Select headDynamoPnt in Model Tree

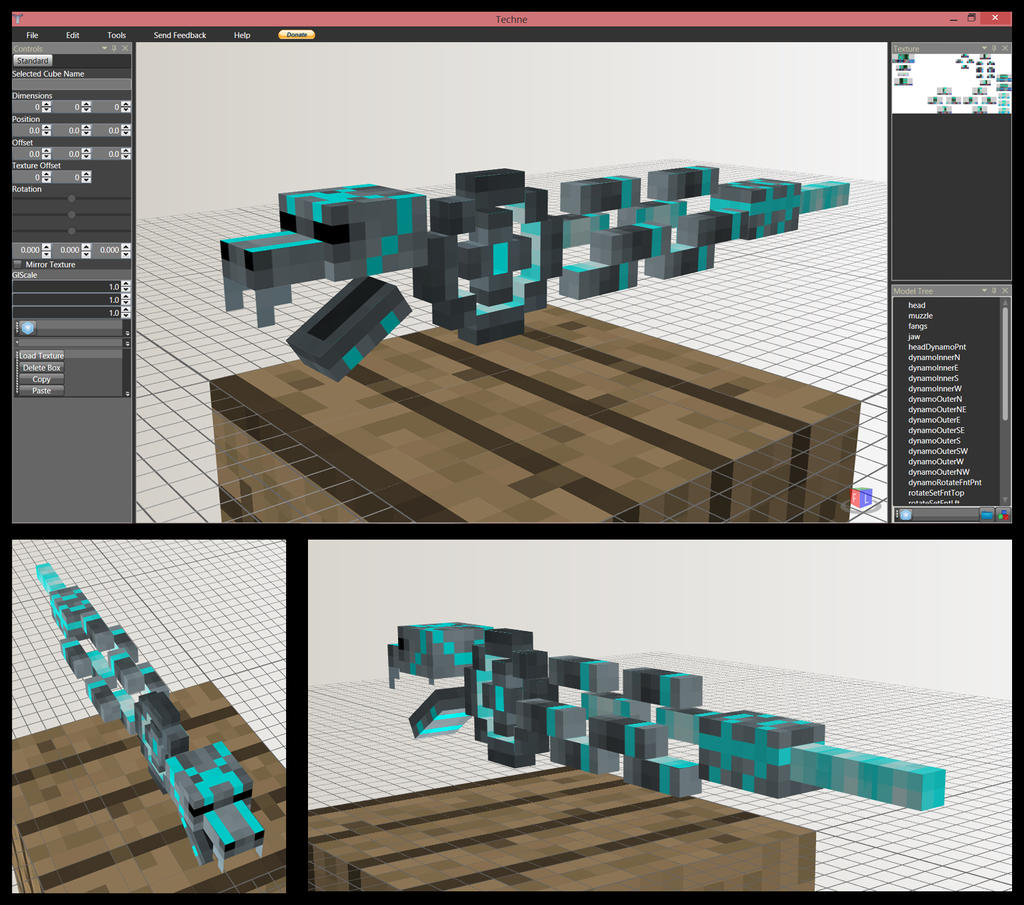pos(936,347)
